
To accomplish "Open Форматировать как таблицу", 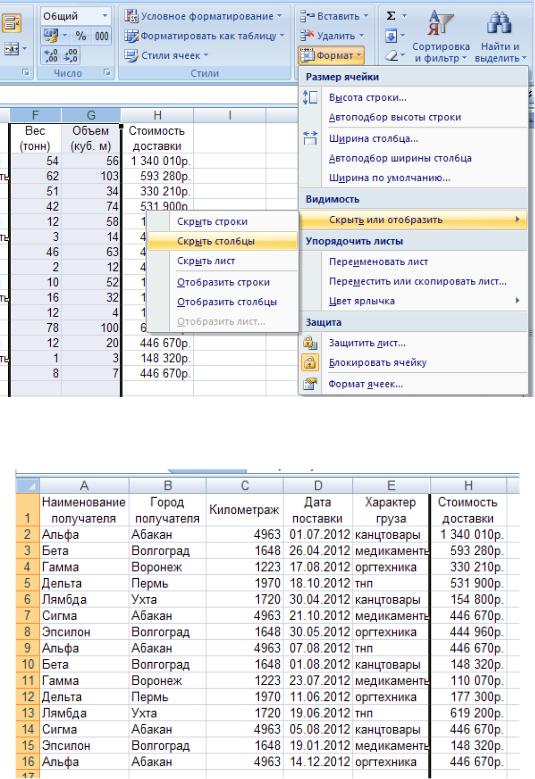I will tap(204, 36).
